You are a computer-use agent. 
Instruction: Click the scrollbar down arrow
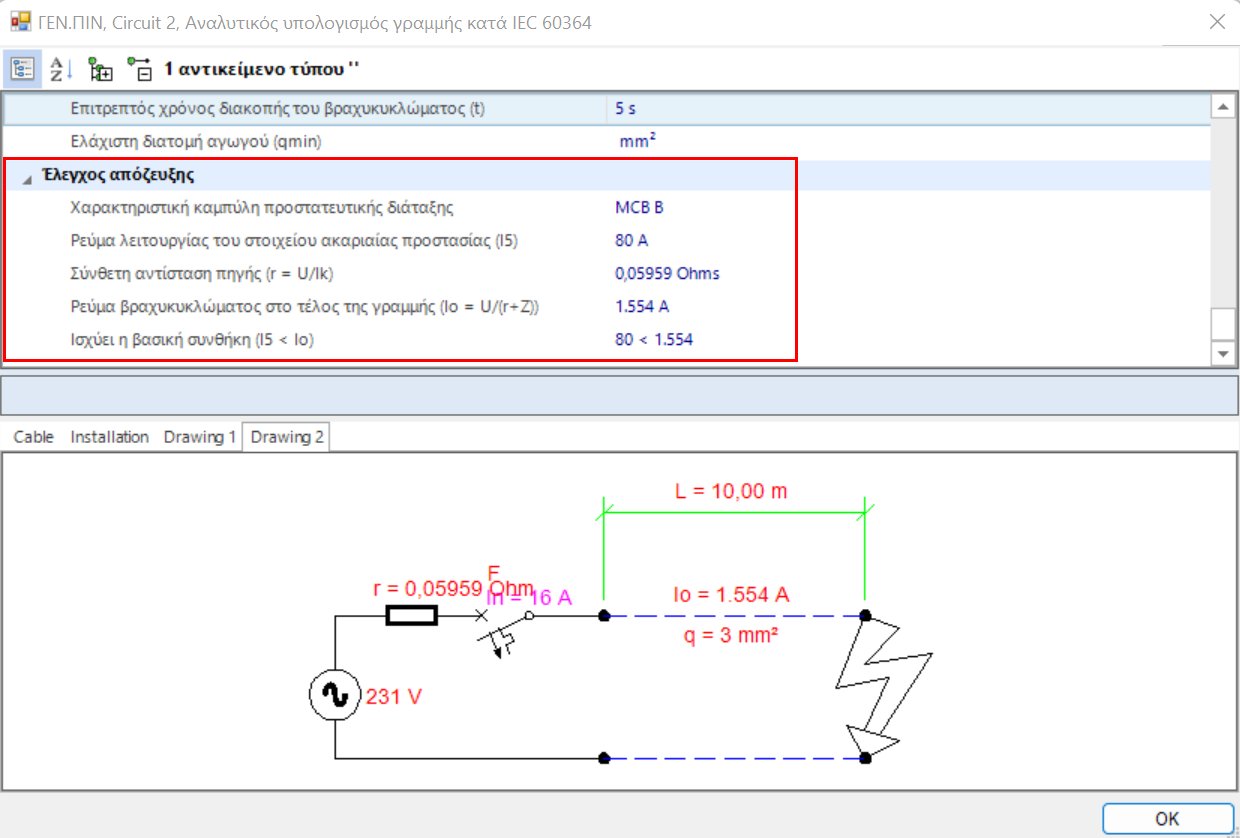1223,353
